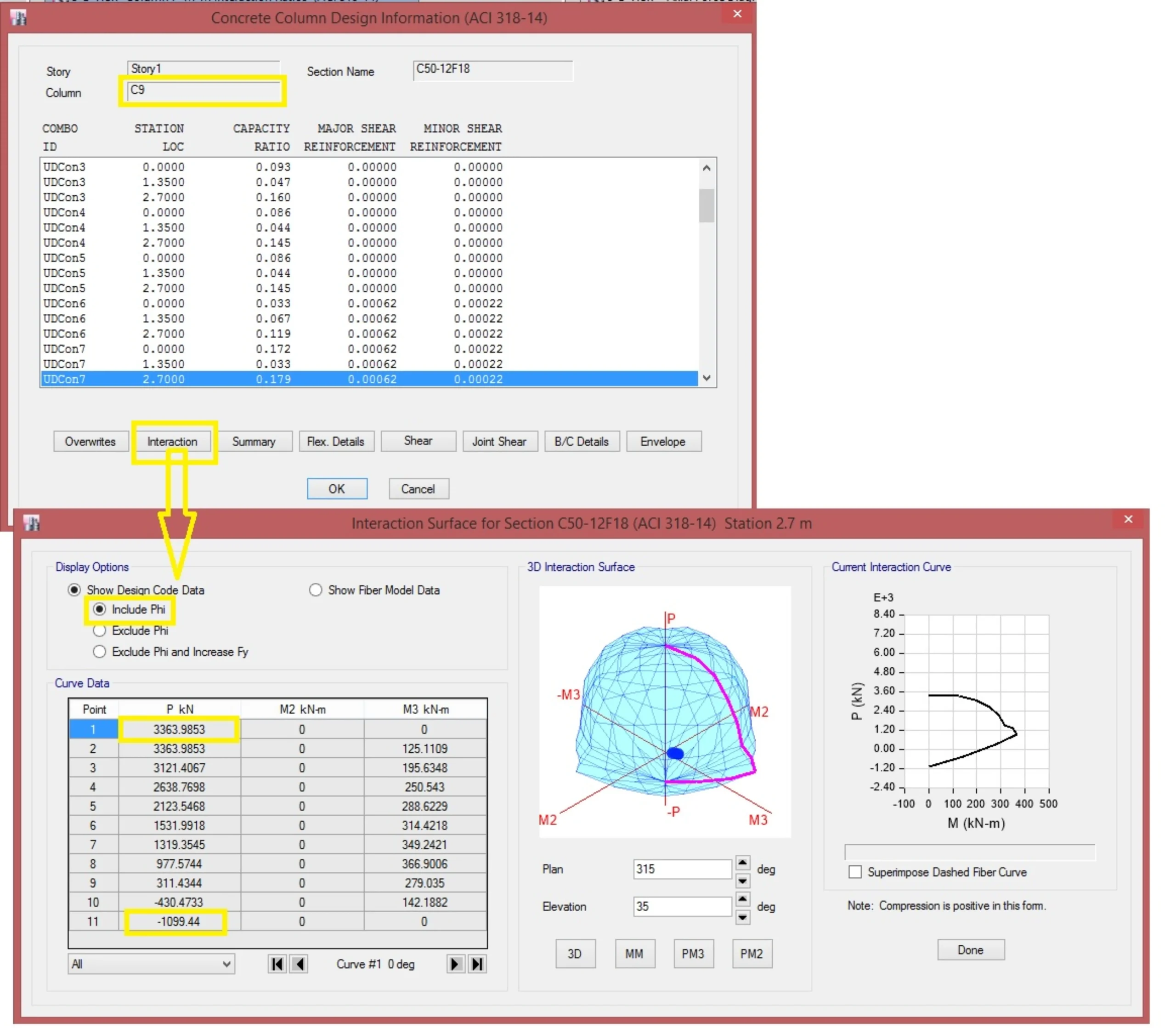Select Show Fiber Model Data option
Viewport: 1176px width, 1028px height.
(316, 590)
